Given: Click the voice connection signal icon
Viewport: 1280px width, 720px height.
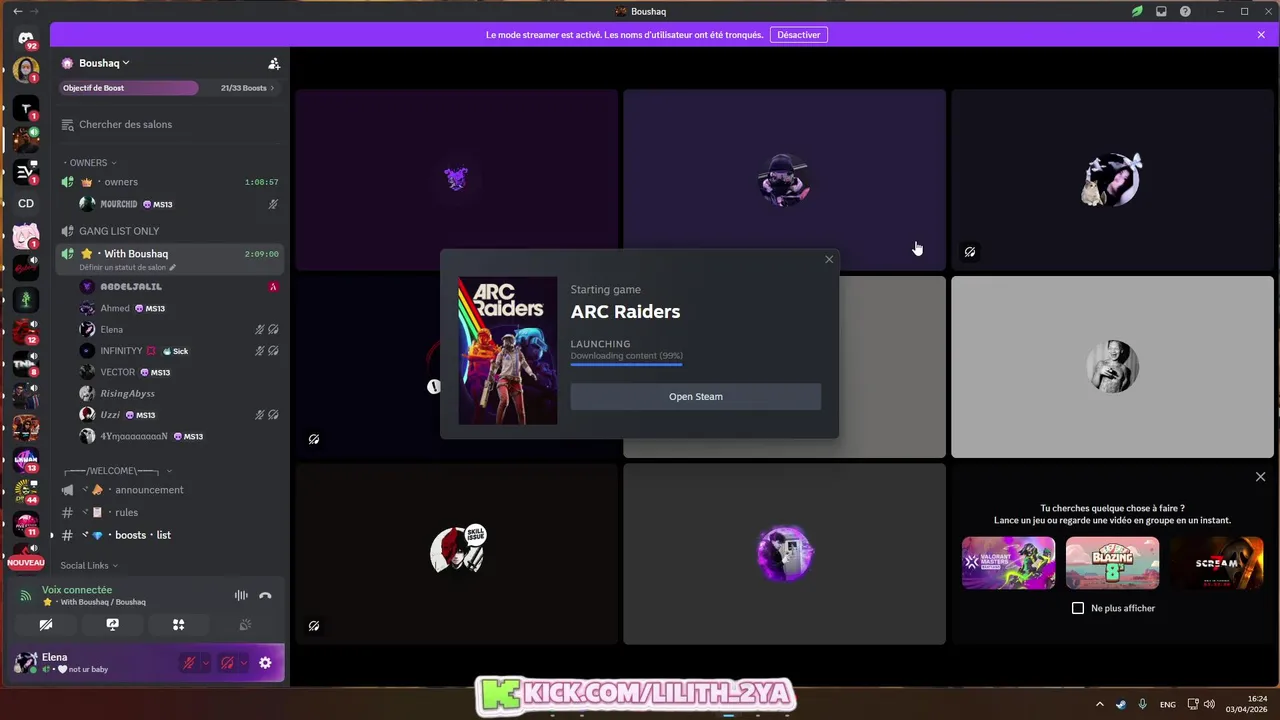Looking at the screenshot, I should click(26, 595).
